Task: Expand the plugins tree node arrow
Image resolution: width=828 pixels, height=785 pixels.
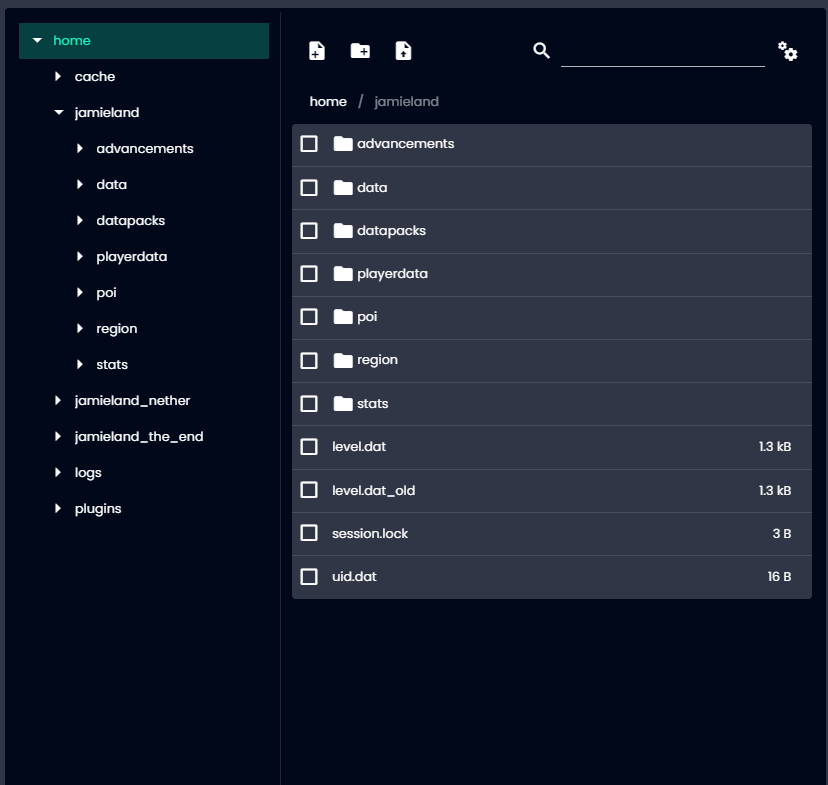Action: 58,508
